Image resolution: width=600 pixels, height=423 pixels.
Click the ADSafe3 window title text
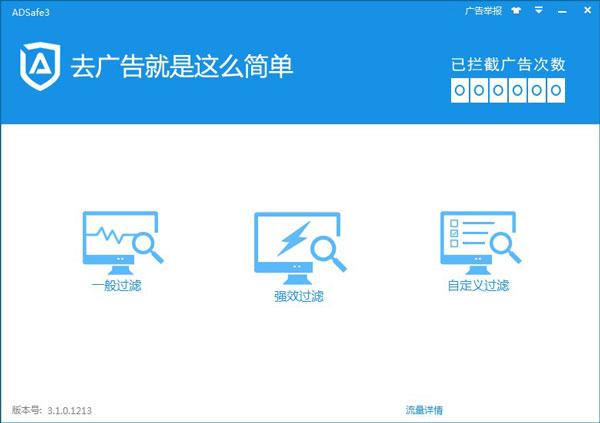click(x=31, y=12)
